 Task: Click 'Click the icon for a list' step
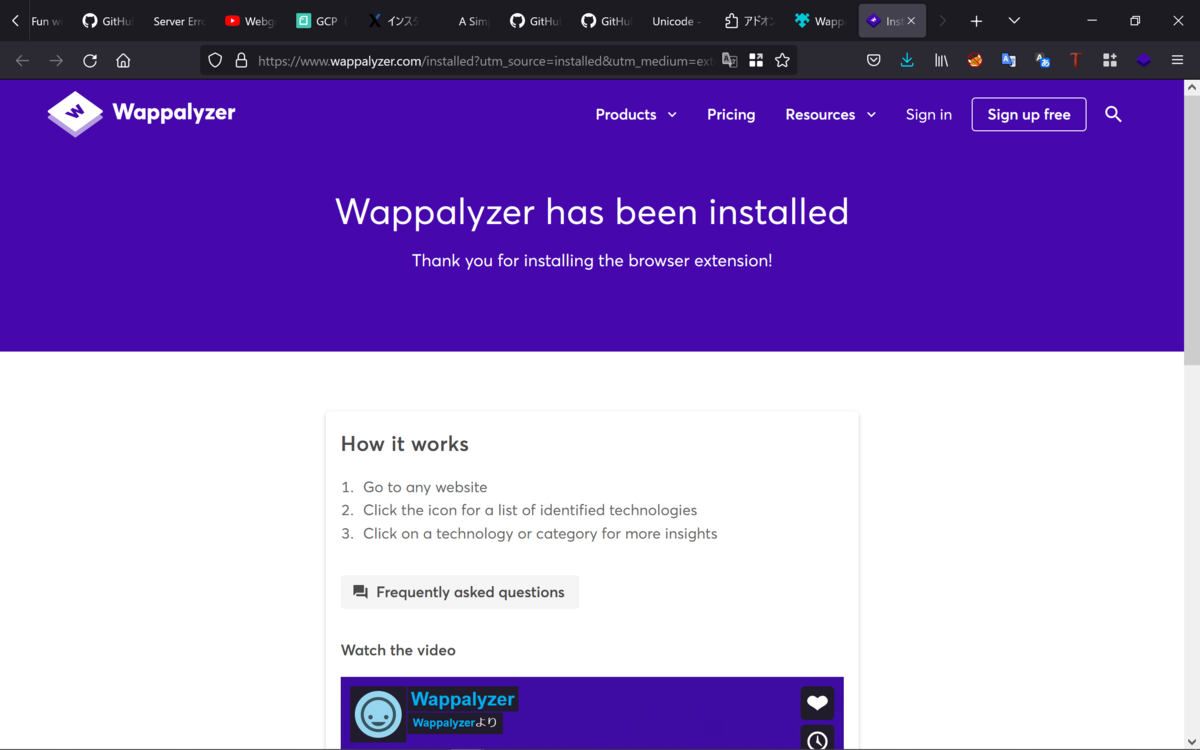[530, 510]
